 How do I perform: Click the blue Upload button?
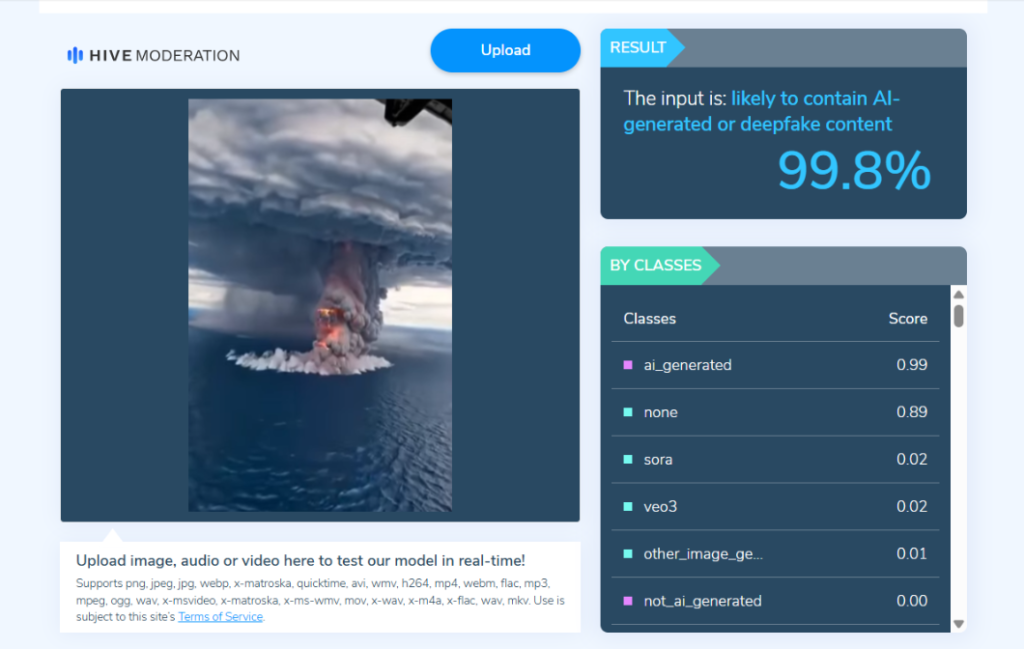[x=505, y=50]
